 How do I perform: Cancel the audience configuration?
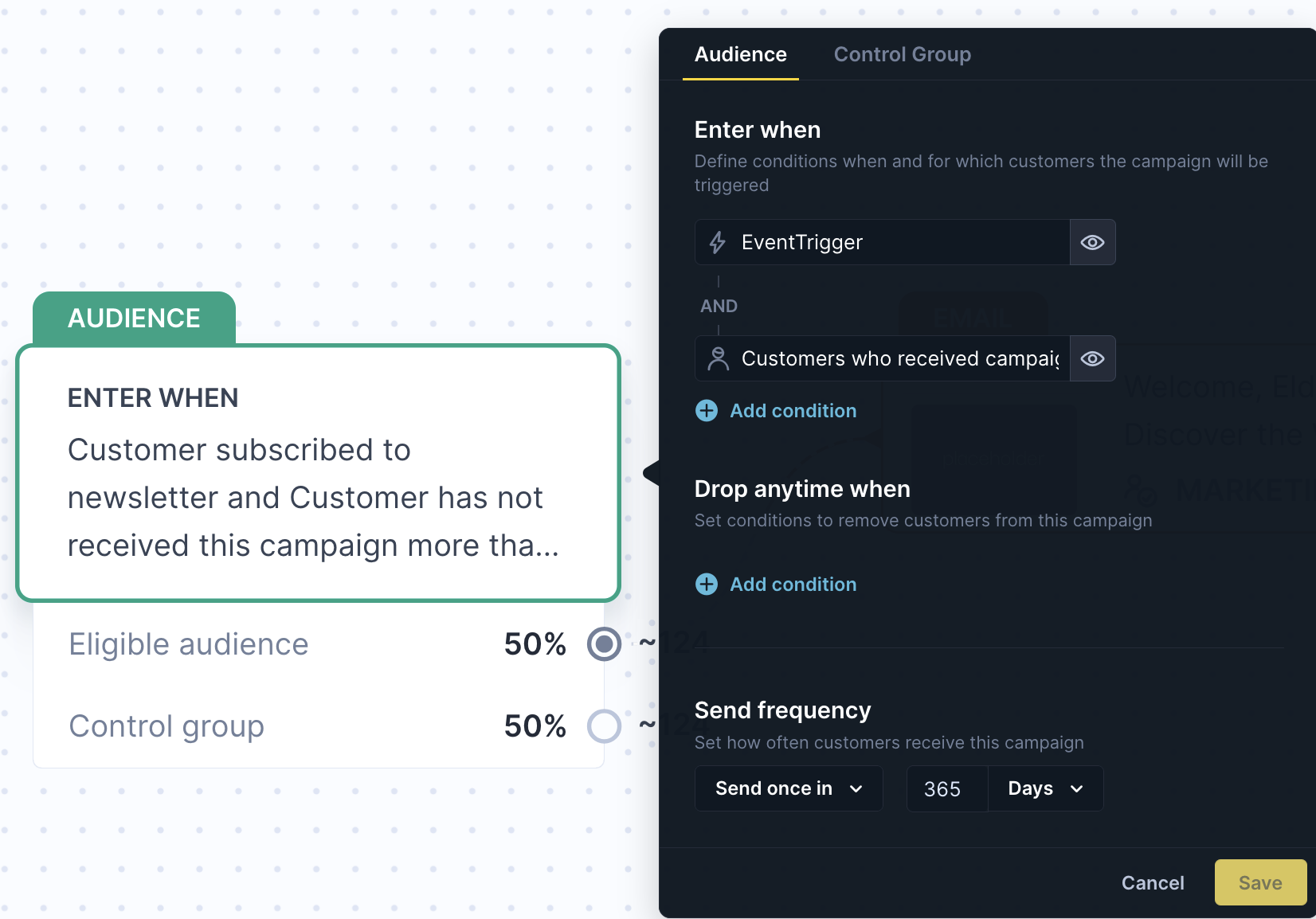[x=1153, y=882]
